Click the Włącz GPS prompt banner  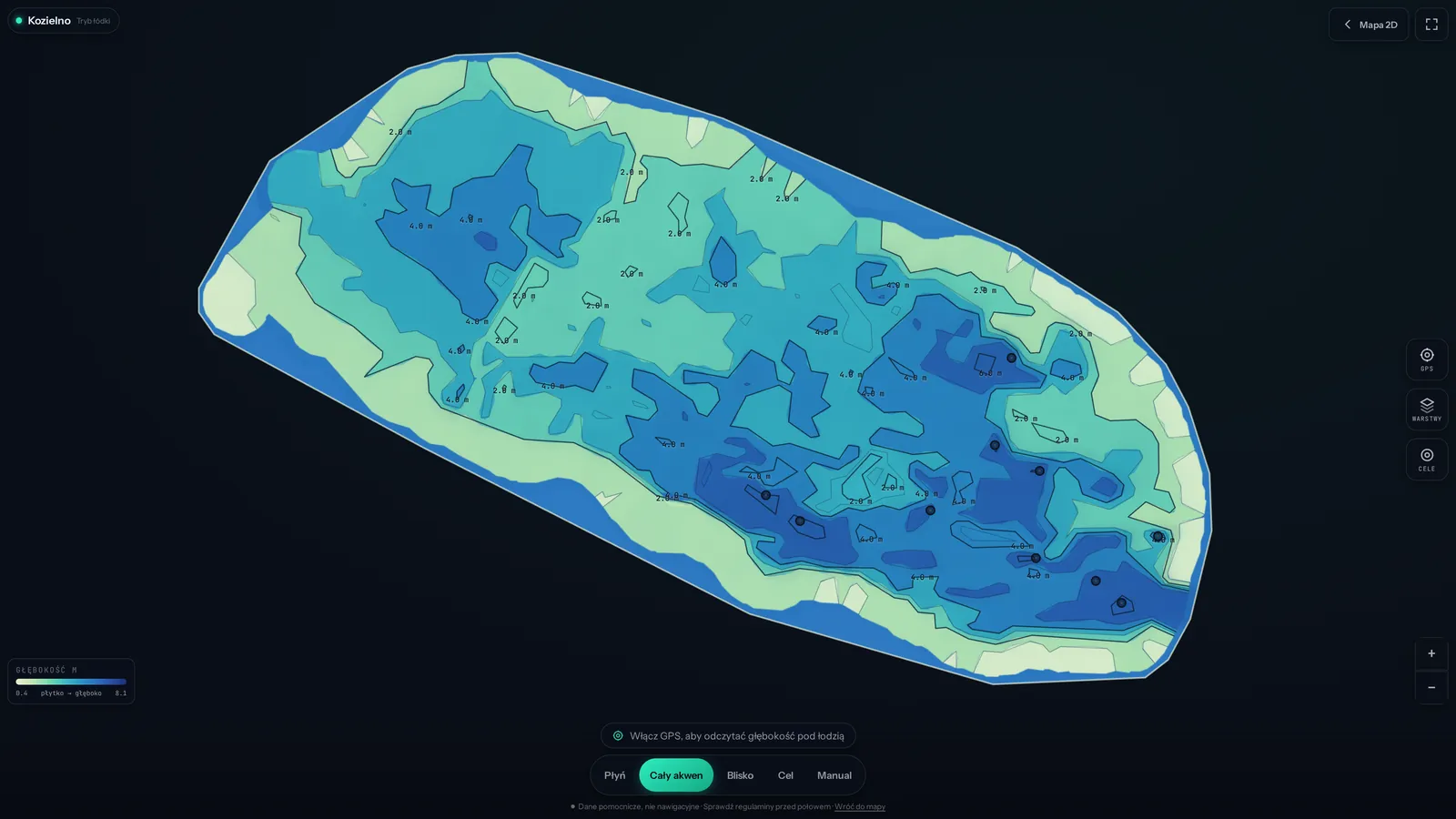click(728, 735)
